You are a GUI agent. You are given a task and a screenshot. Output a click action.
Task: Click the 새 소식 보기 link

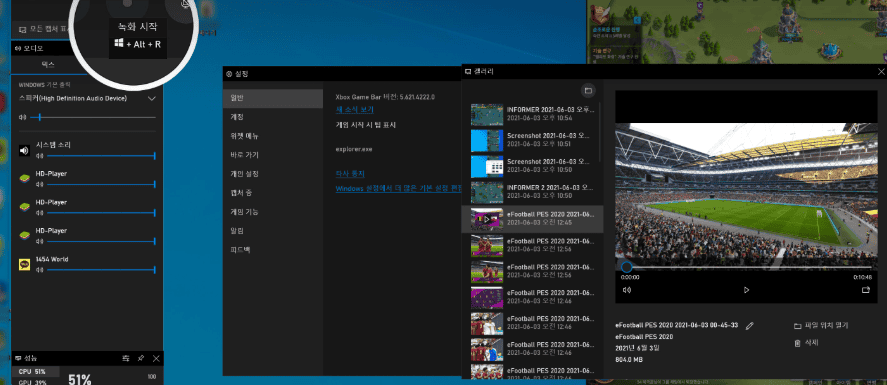354,110
